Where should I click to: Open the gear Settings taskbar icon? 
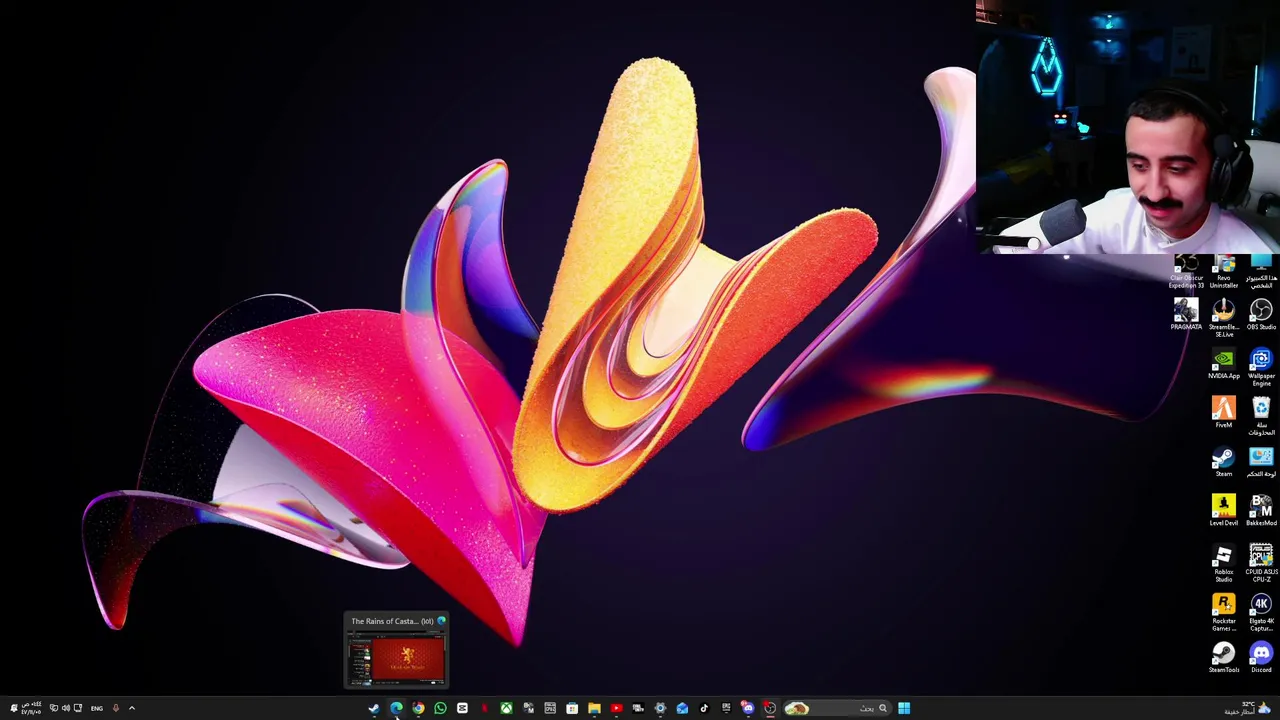coord(660,708)
